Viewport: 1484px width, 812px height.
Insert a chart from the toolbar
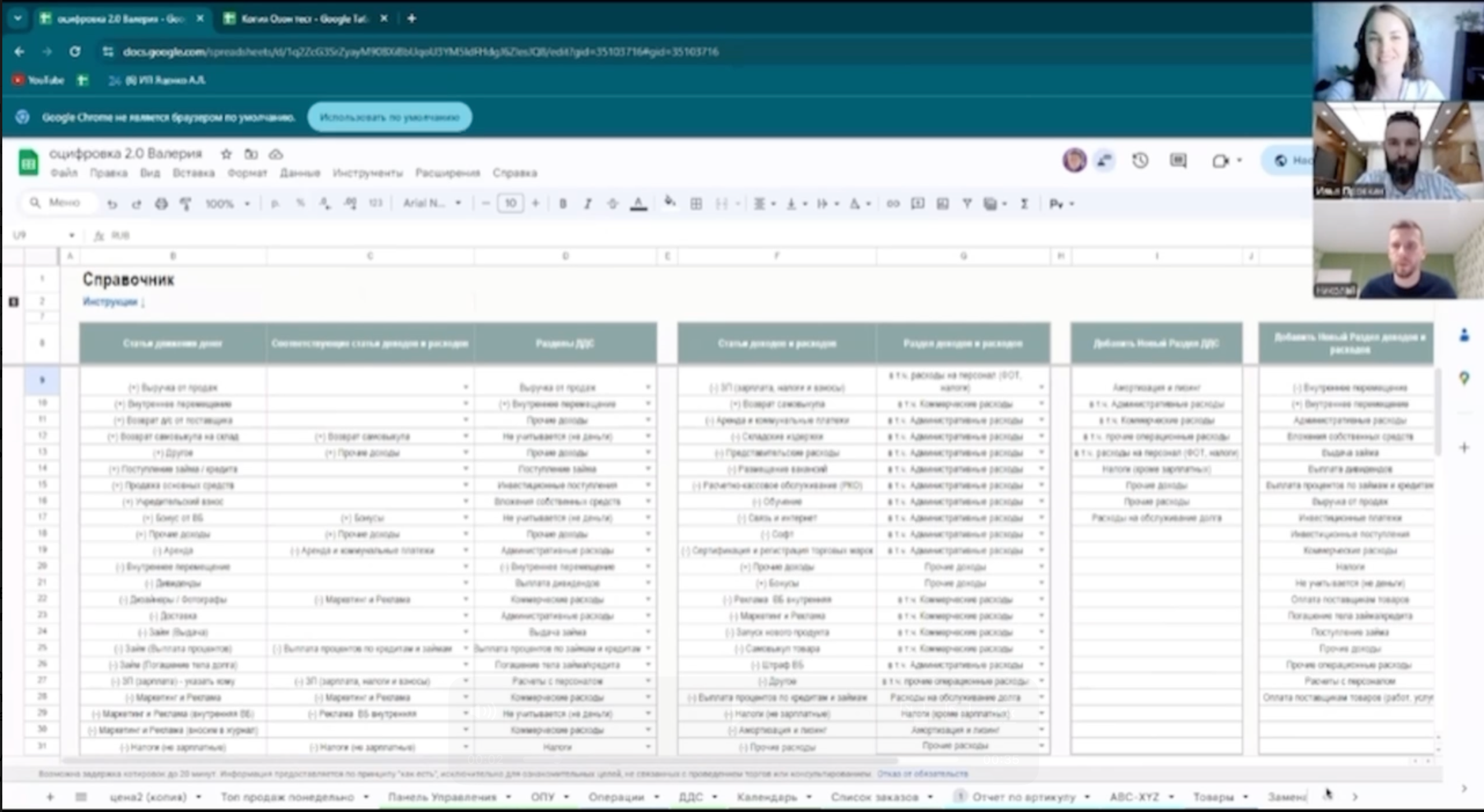click(942, 204)
